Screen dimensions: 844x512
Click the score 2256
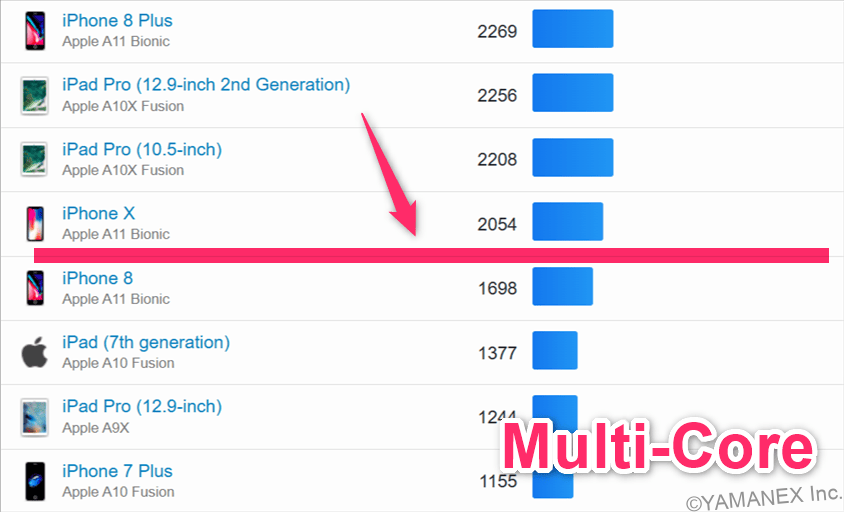(497, 95)
